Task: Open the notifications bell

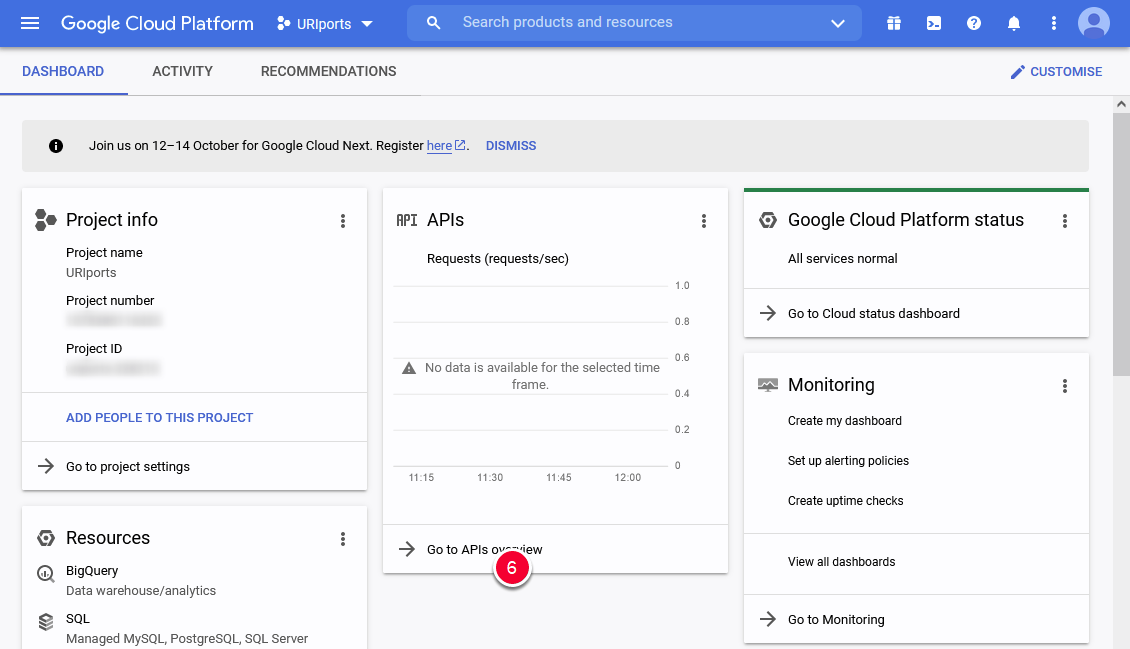Action: click(1013, 22)
